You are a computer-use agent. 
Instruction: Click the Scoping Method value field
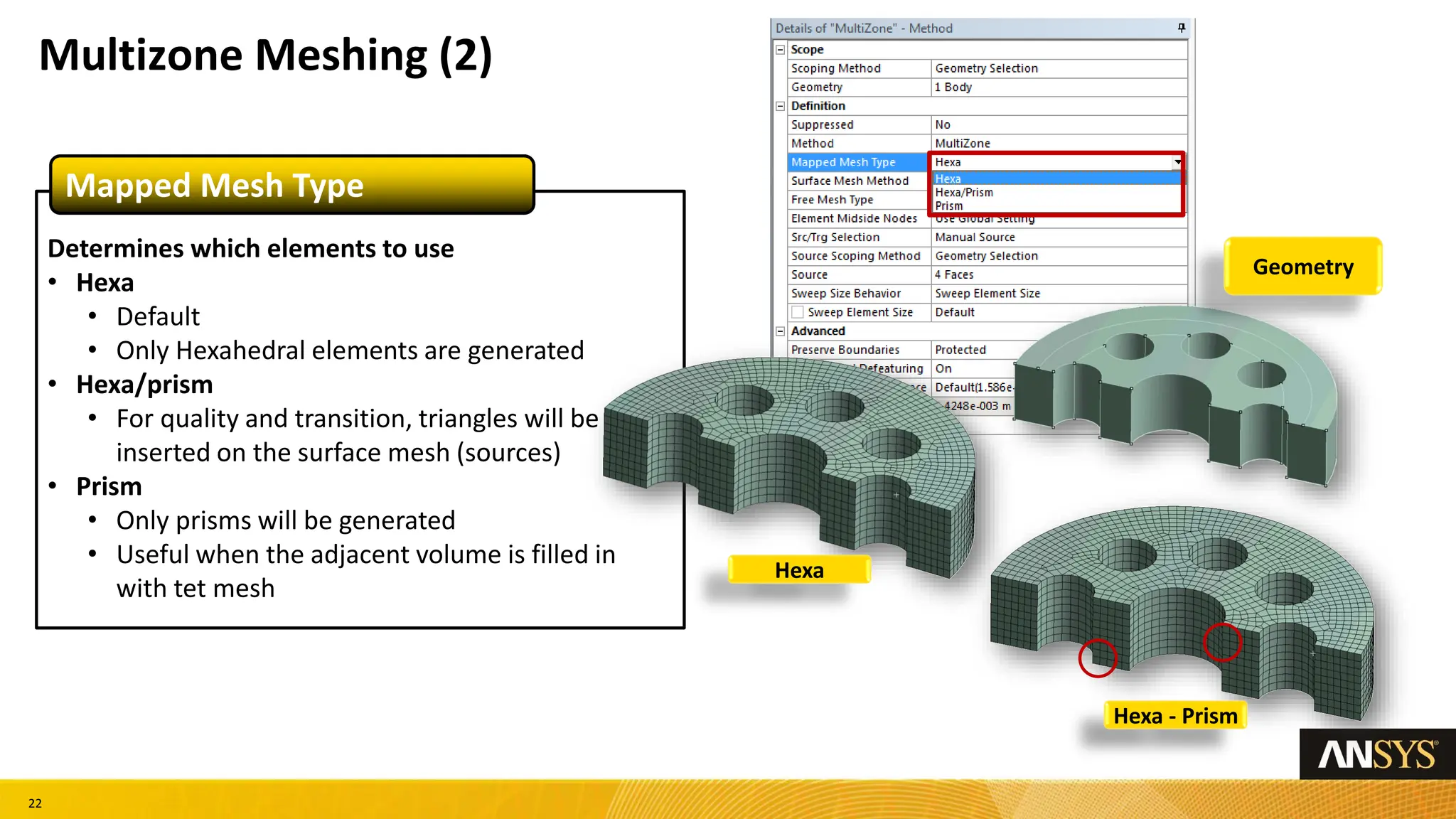point(1058,68)
